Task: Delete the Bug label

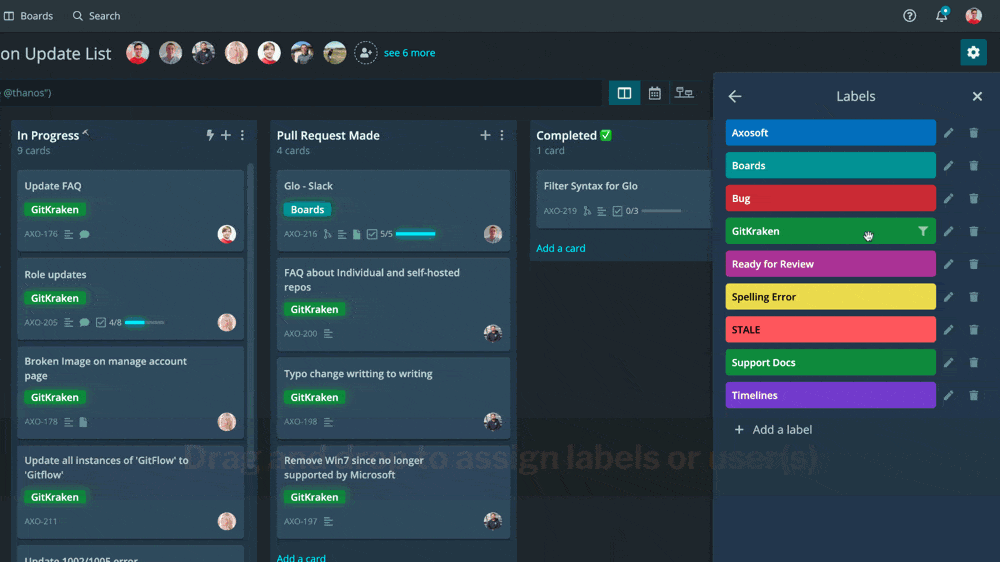Action: pos(974,198)
